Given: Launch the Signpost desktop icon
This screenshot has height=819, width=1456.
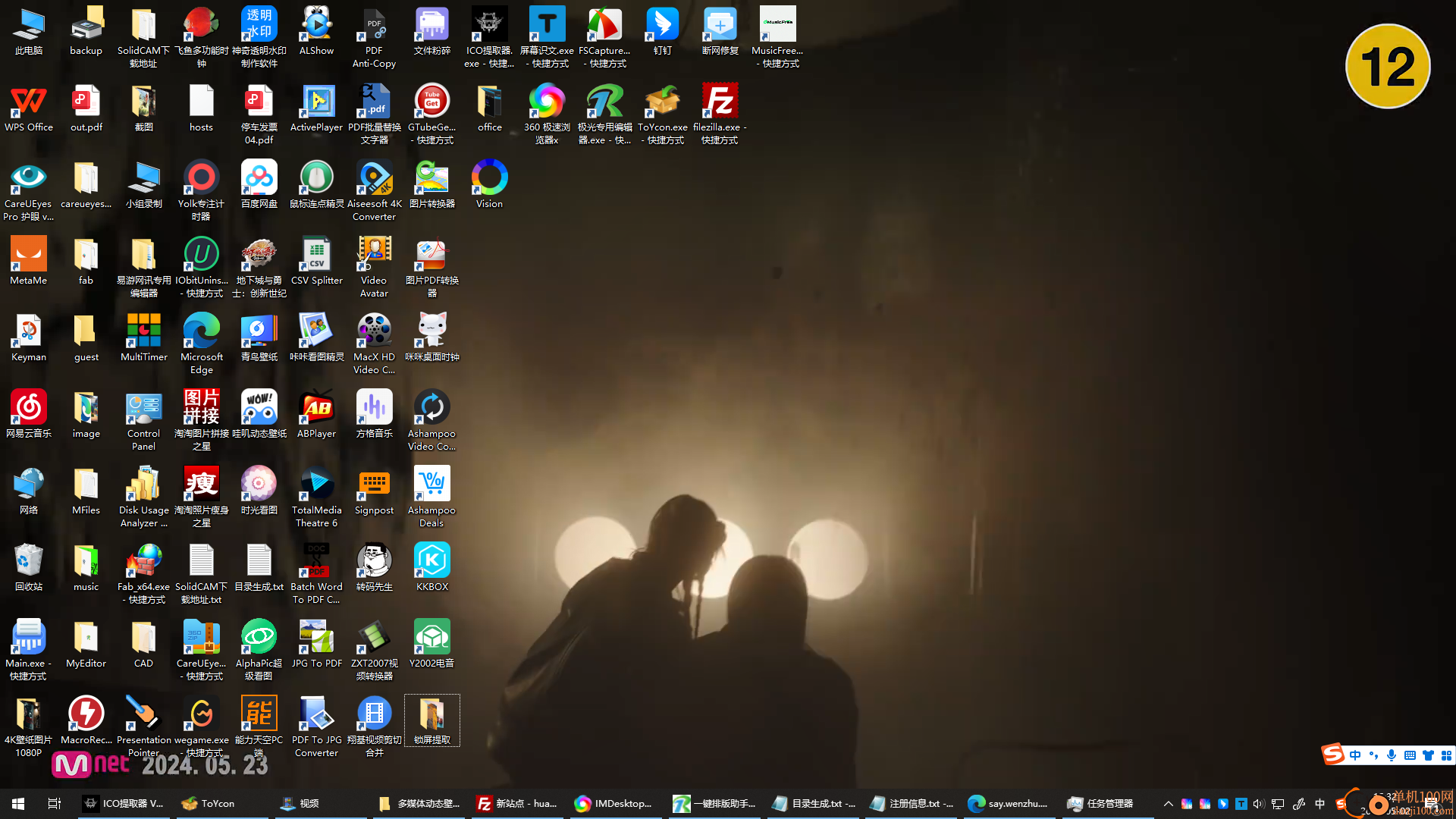Looking at the screenshot, I should (x=374, y=491).
